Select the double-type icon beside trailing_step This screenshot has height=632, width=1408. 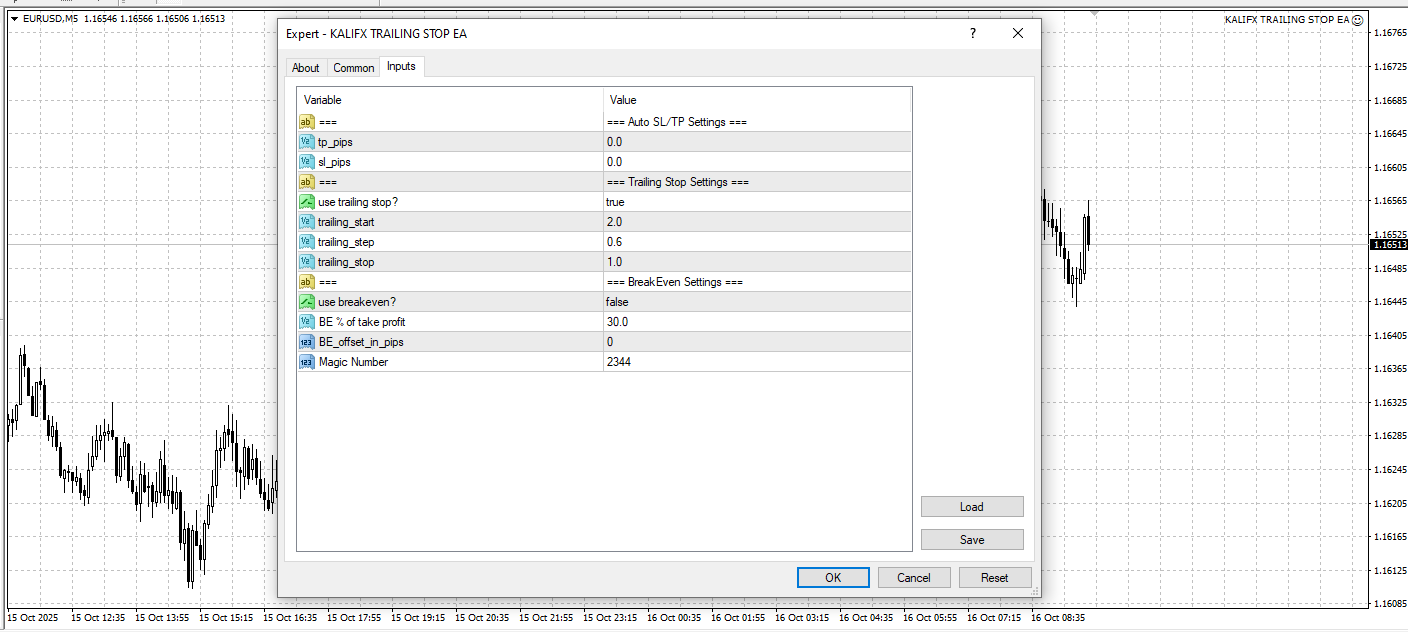tap(307, 241)
